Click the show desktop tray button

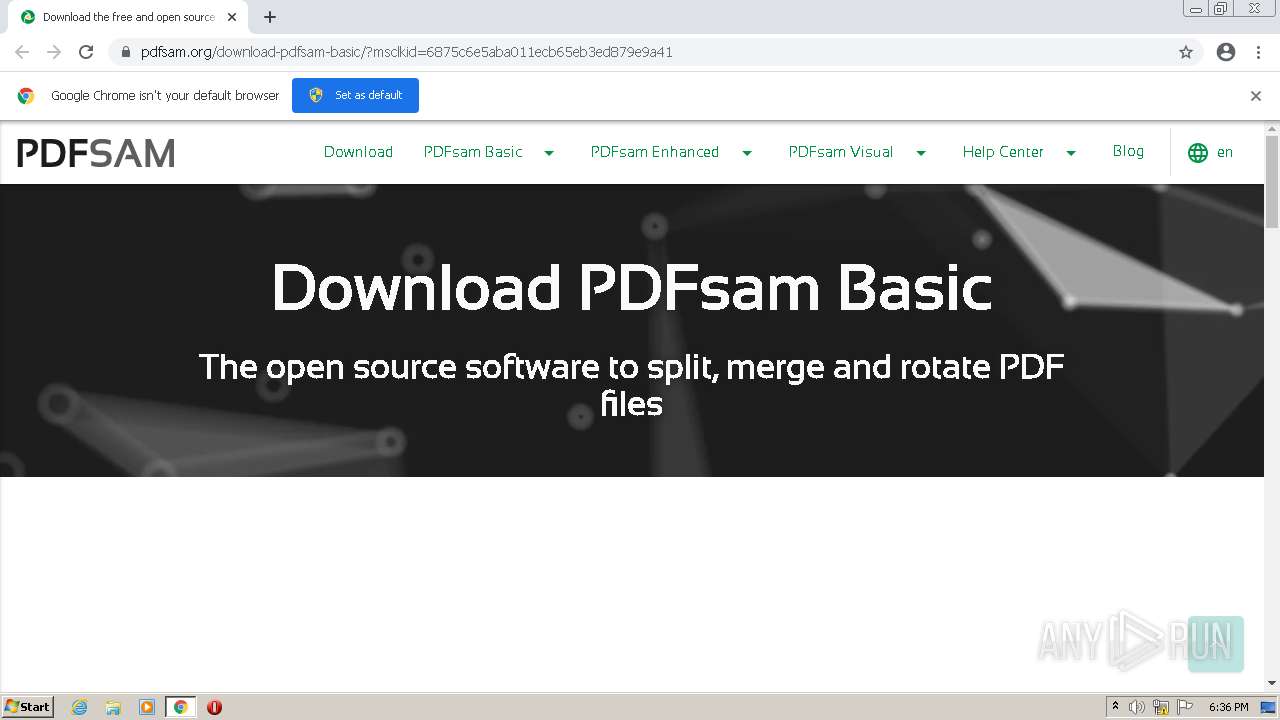(1268, 707)
